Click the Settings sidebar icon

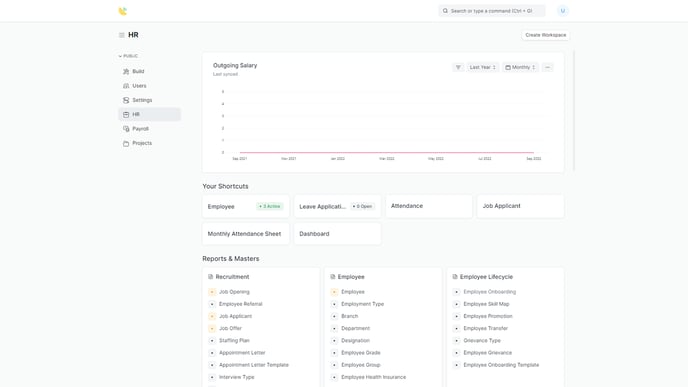tap(126, 100)
